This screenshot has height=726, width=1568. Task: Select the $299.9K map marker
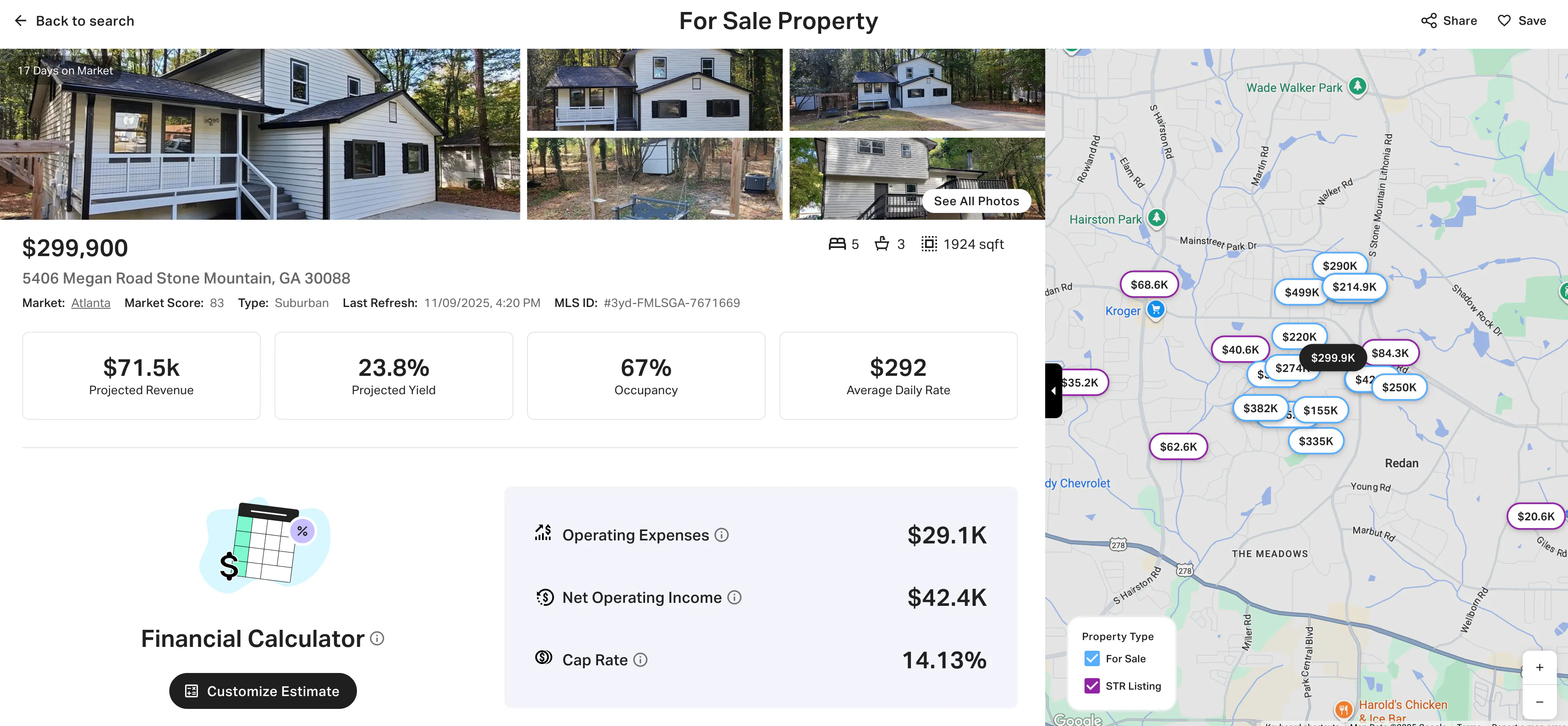coord(1332,357)
